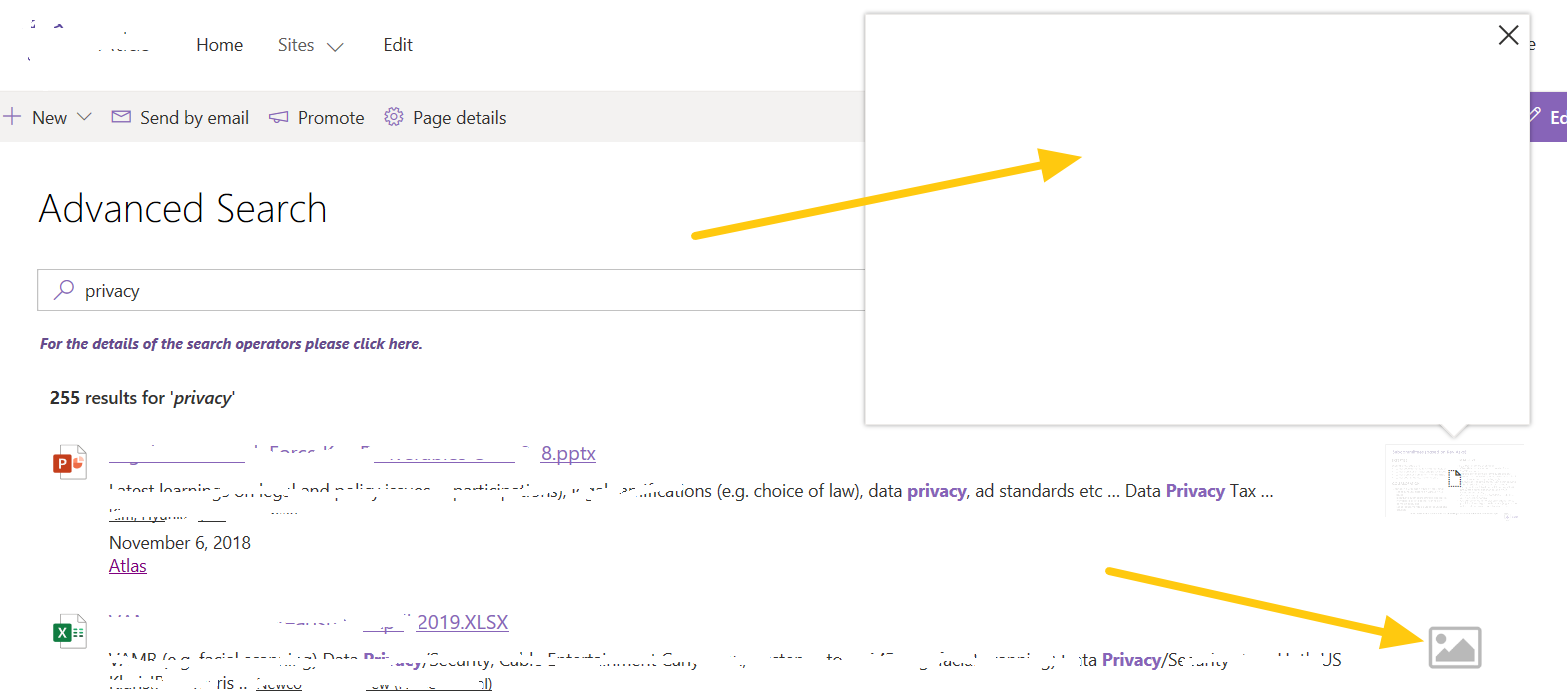This screenshot has width=1567, height=692.
Task: Select Edit in the top navigation
Action: [x=397, y=45]
